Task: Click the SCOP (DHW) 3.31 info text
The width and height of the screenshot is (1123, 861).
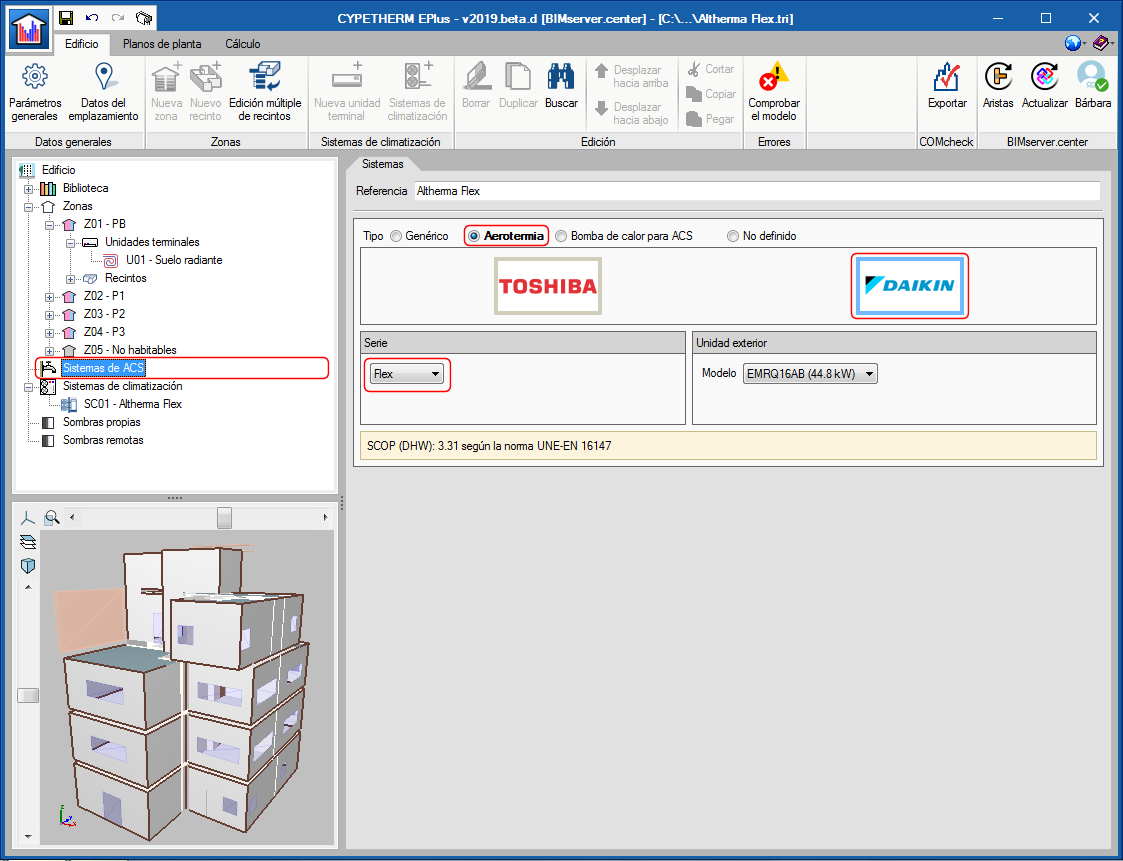Action: pyautogui.click(x=489, y=446)
